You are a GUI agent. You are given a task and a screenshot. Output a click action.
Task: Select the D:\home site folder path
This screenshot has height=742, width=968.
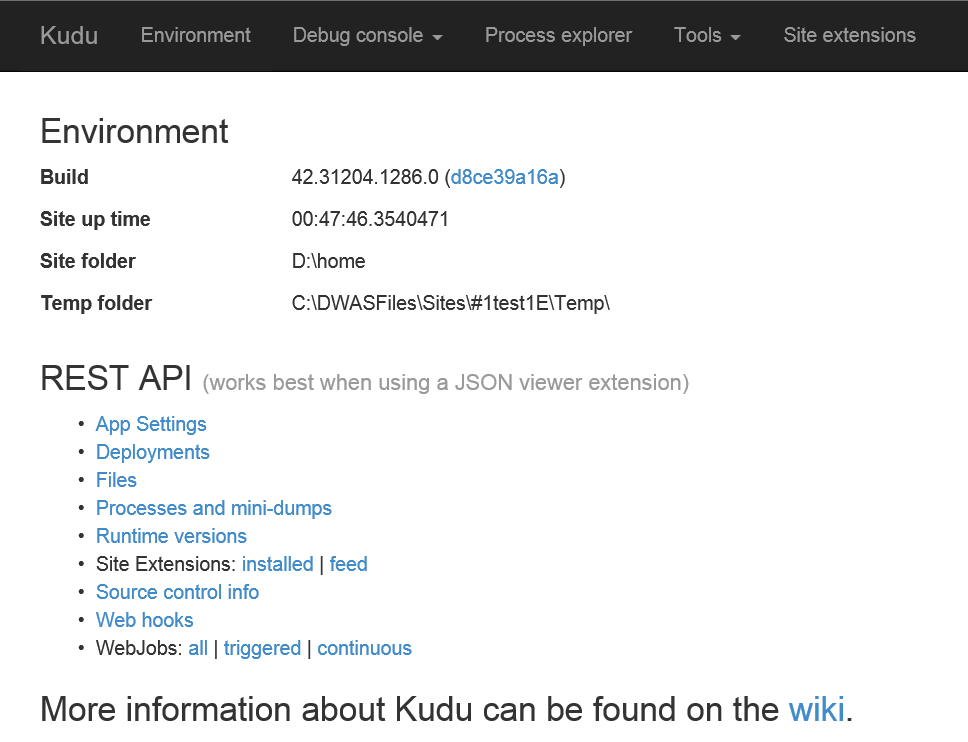(328, 261)
